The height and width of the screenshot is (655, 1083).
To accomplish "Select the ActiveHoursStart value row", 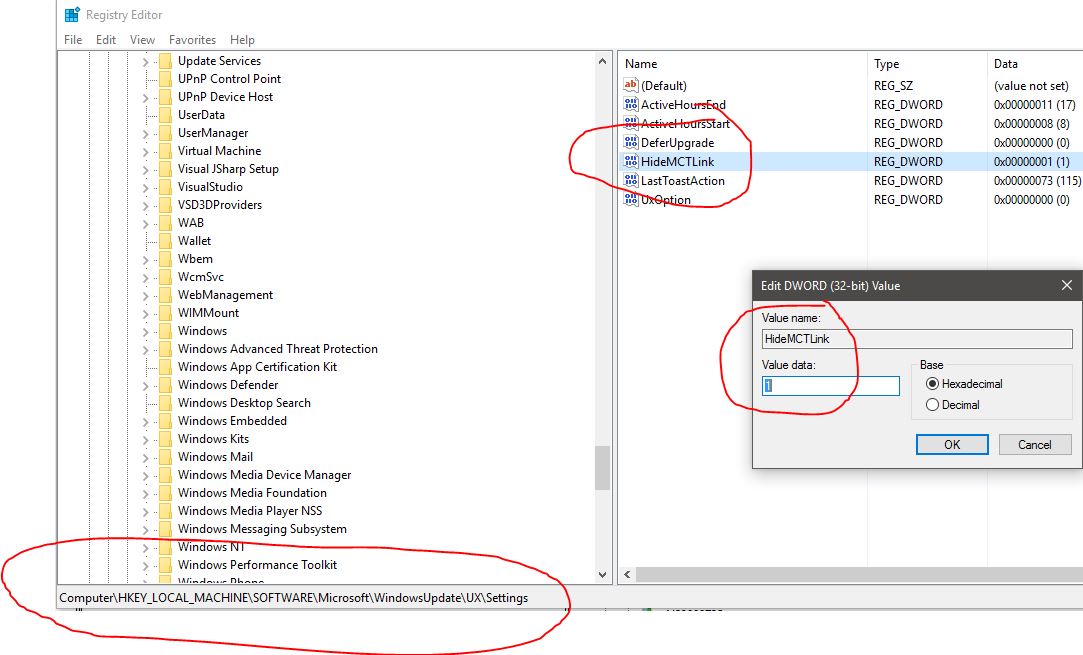I will pyautogui.click(x=685, y=124).
